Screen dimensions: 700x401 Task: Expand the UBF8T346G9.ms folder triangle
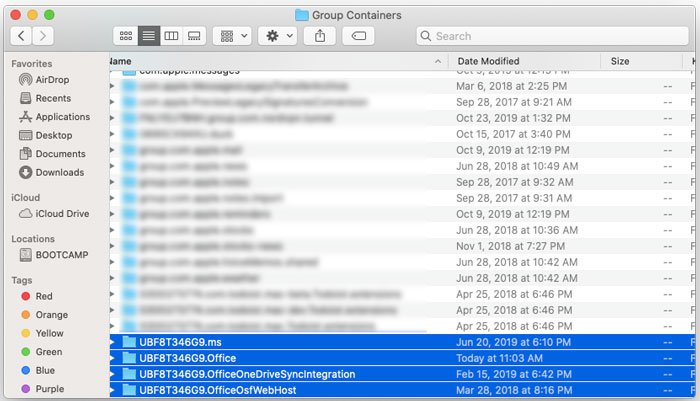[x=112, y=343]
